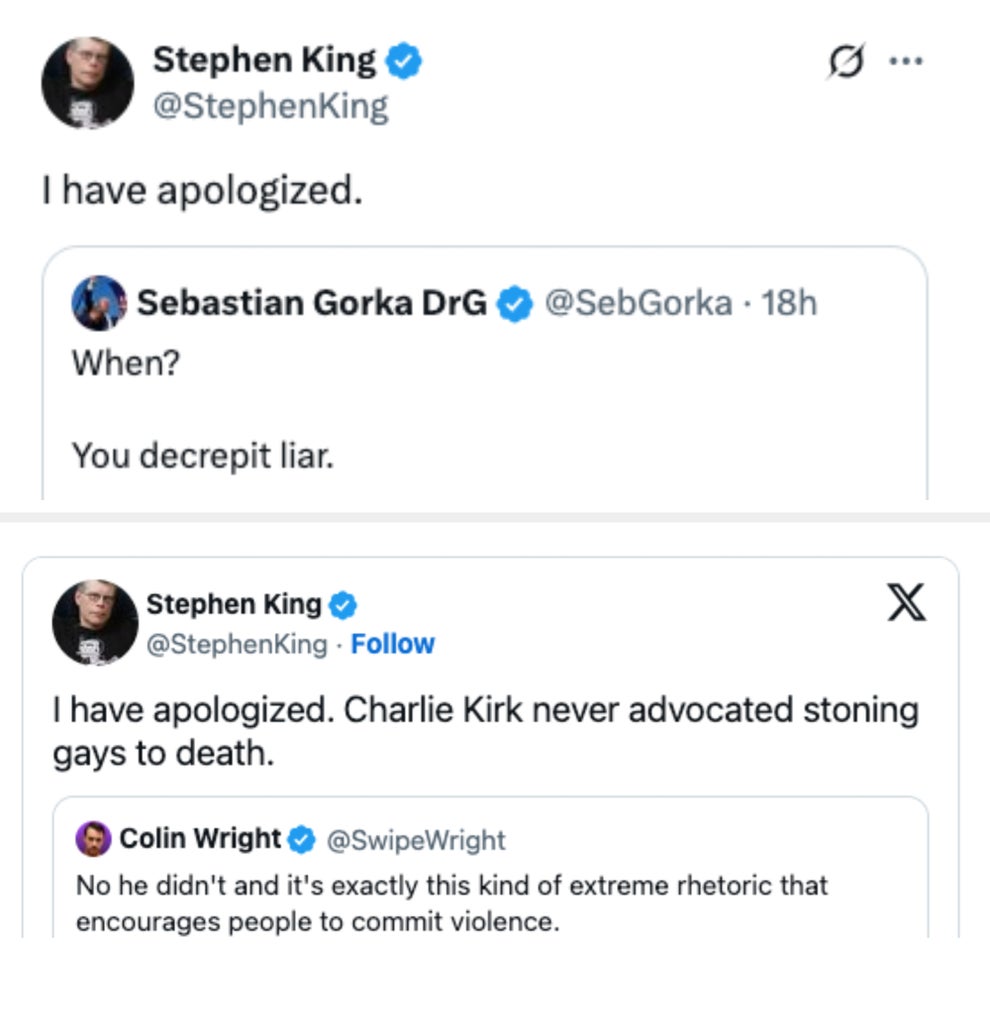Click Stephen King's verified badge in top tweet
990x1035 pixels.
tap(404, 60)
